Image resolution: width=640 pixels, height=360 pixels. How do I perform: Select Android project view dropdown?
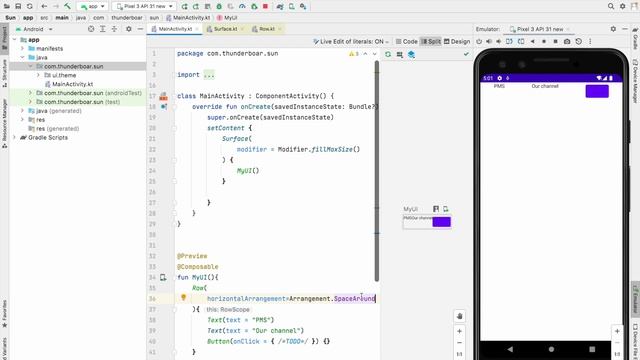point(34,29)
